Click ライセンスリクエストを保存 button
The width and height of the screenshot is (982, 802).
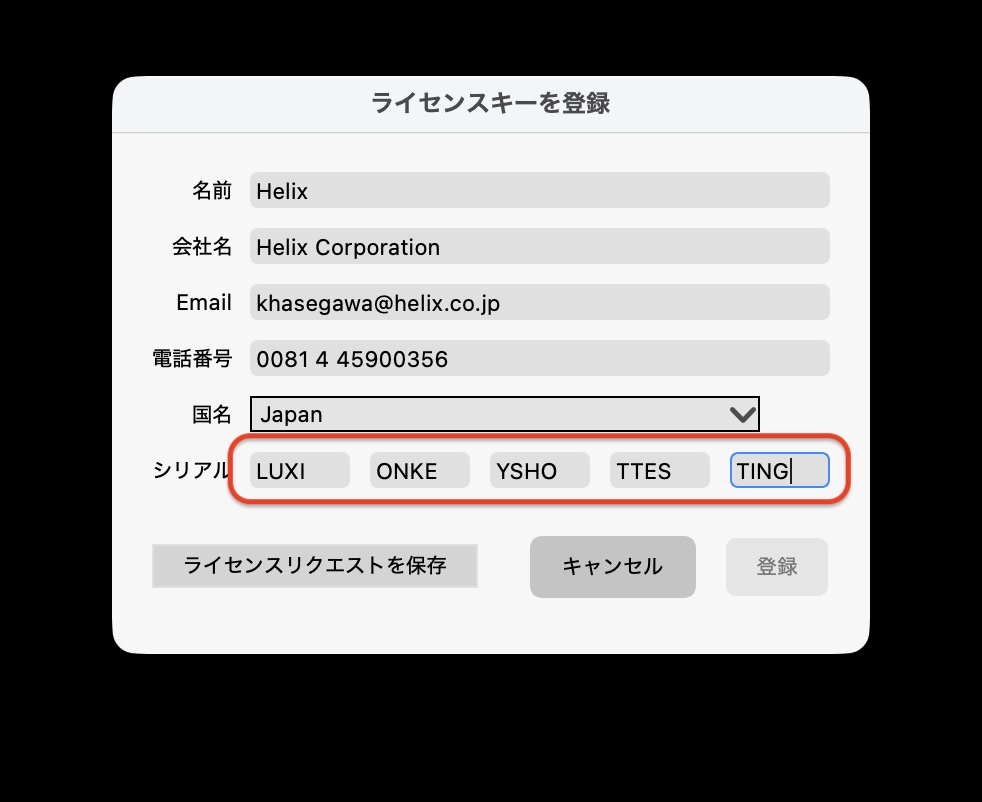coord(315,566)
